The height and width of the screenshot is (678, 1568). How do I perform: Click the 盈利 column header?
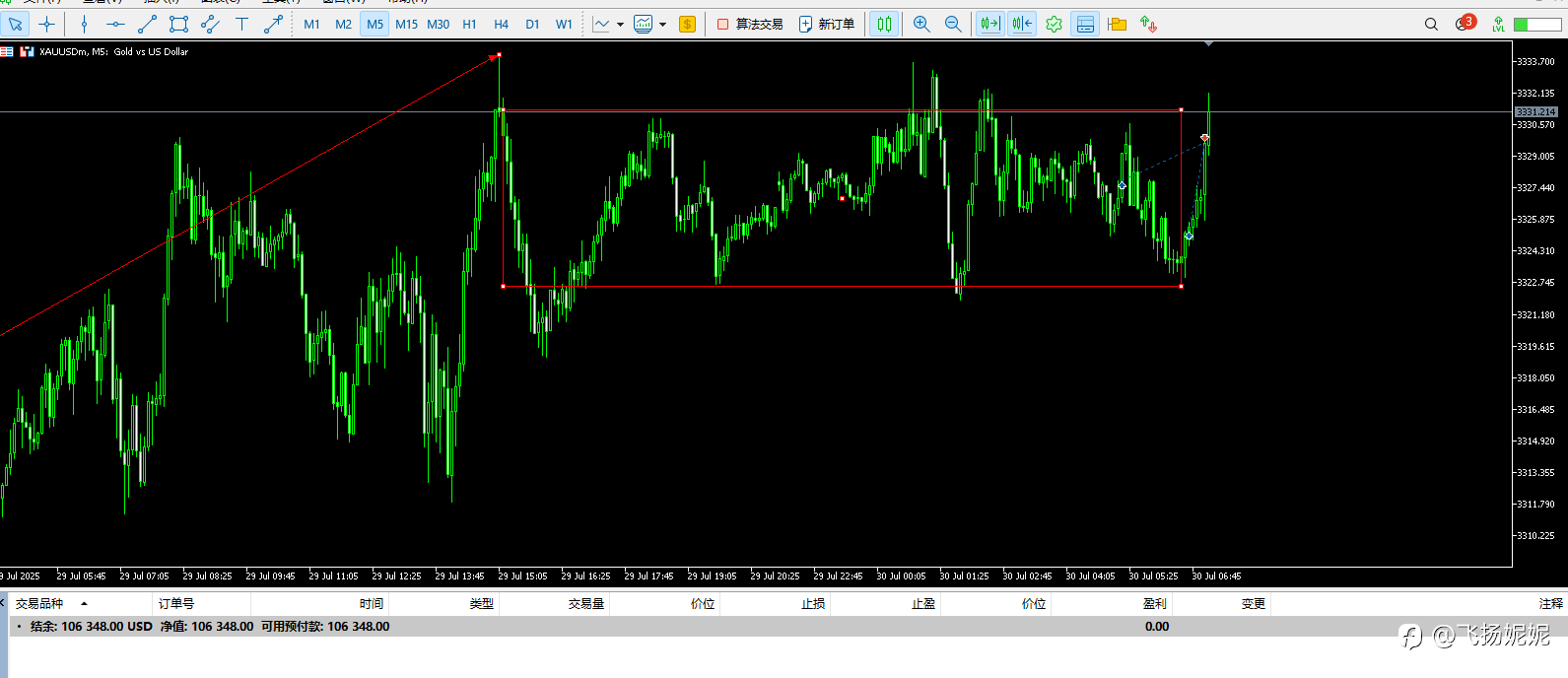click(x=1154, y=603)
